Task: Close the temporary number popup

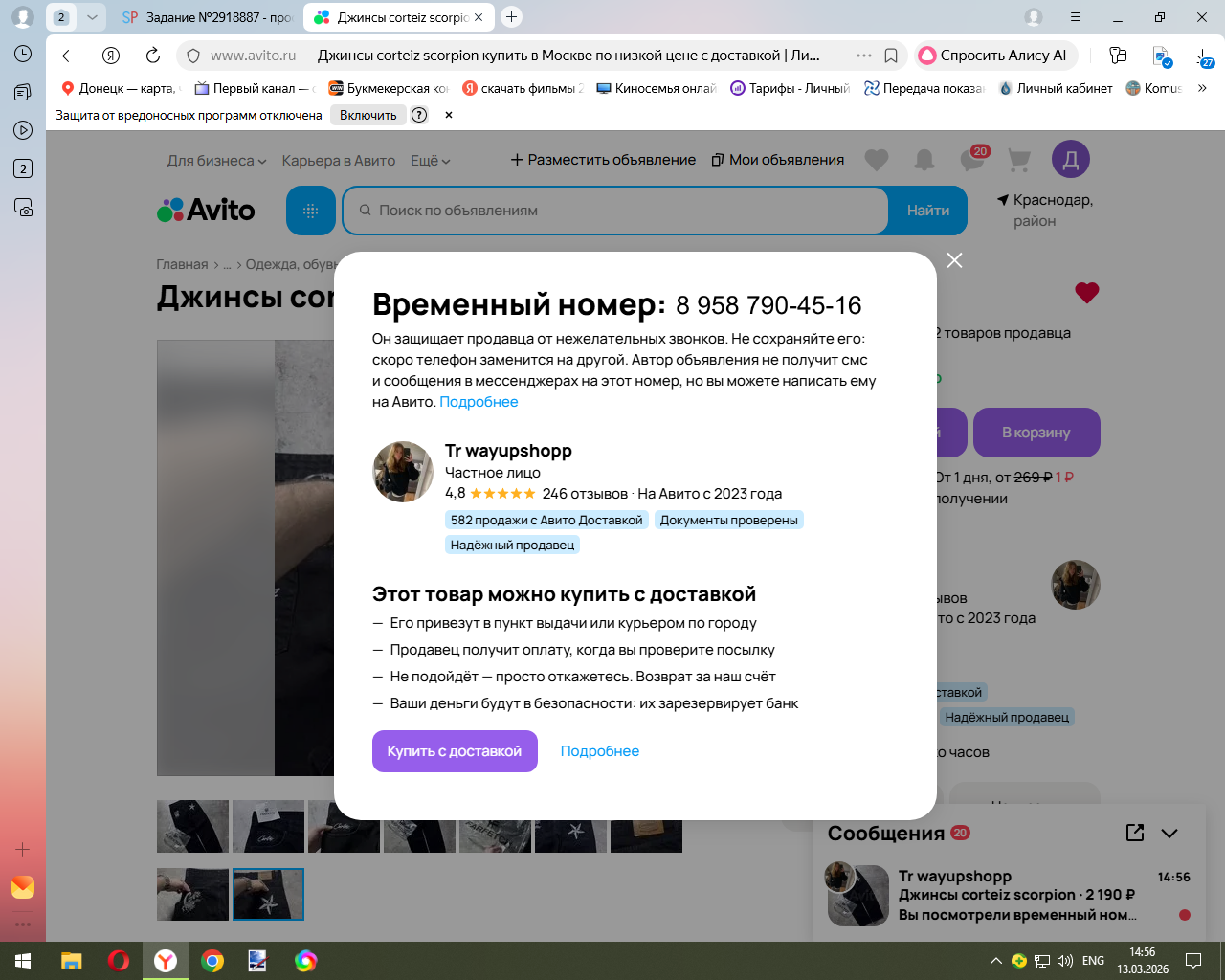Action: pos(954,260)
